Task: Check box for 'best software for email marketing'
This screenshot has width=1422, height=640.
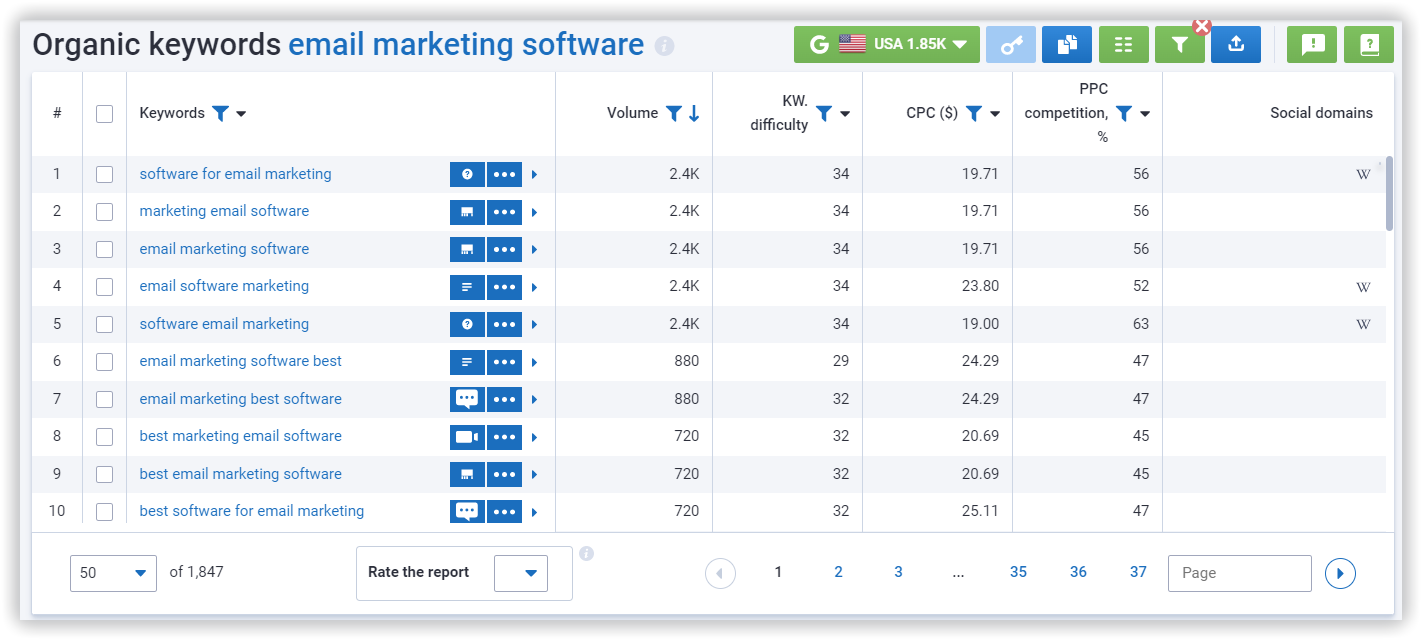Action: [104, 511]
